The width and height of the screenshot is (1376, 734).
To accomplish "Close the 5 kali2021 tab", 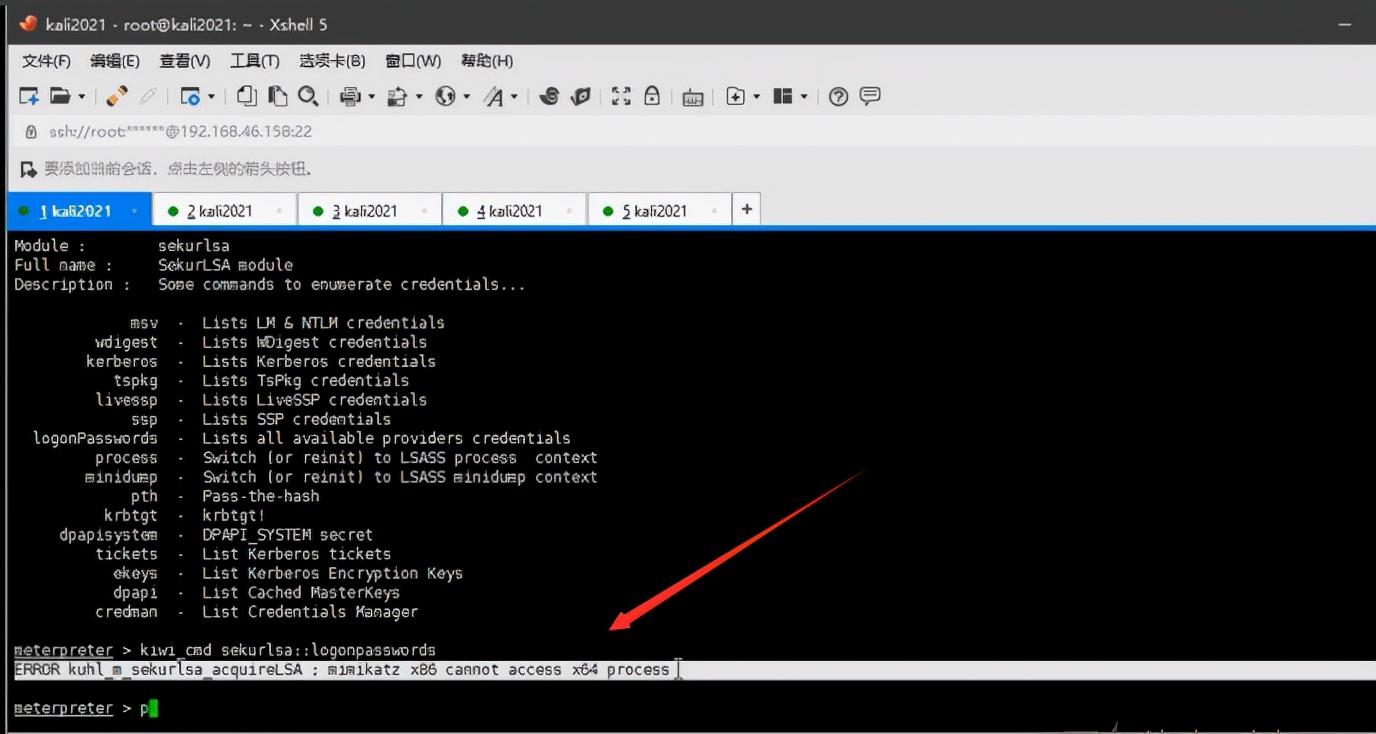I will pyautogui.click(x=714, y=211).
